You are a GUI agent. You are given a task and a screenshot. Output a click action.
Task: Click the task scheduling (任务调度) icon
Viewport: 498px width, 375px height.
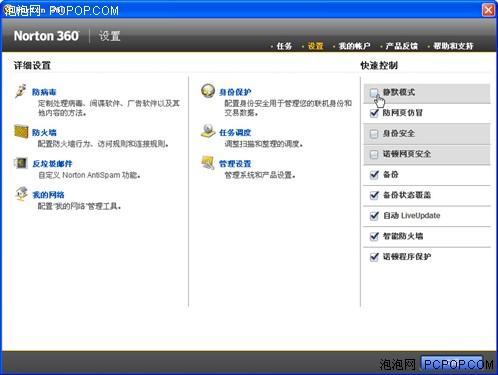pyautogui.click(x=208, y=131)
